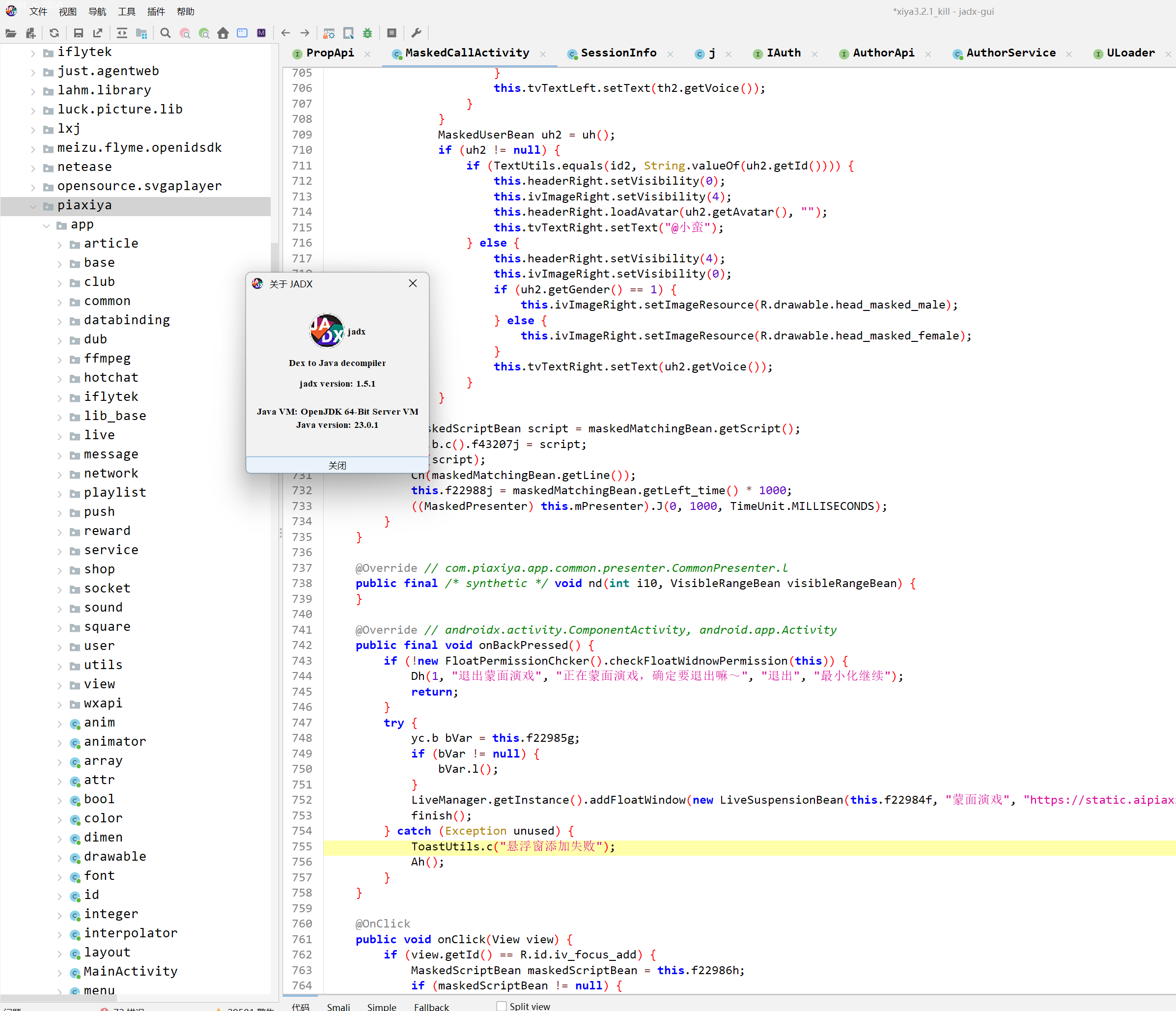Screen dimensions: 1176x1011
Task: Switch to Fallback view tab
Action: (431, 1007)
